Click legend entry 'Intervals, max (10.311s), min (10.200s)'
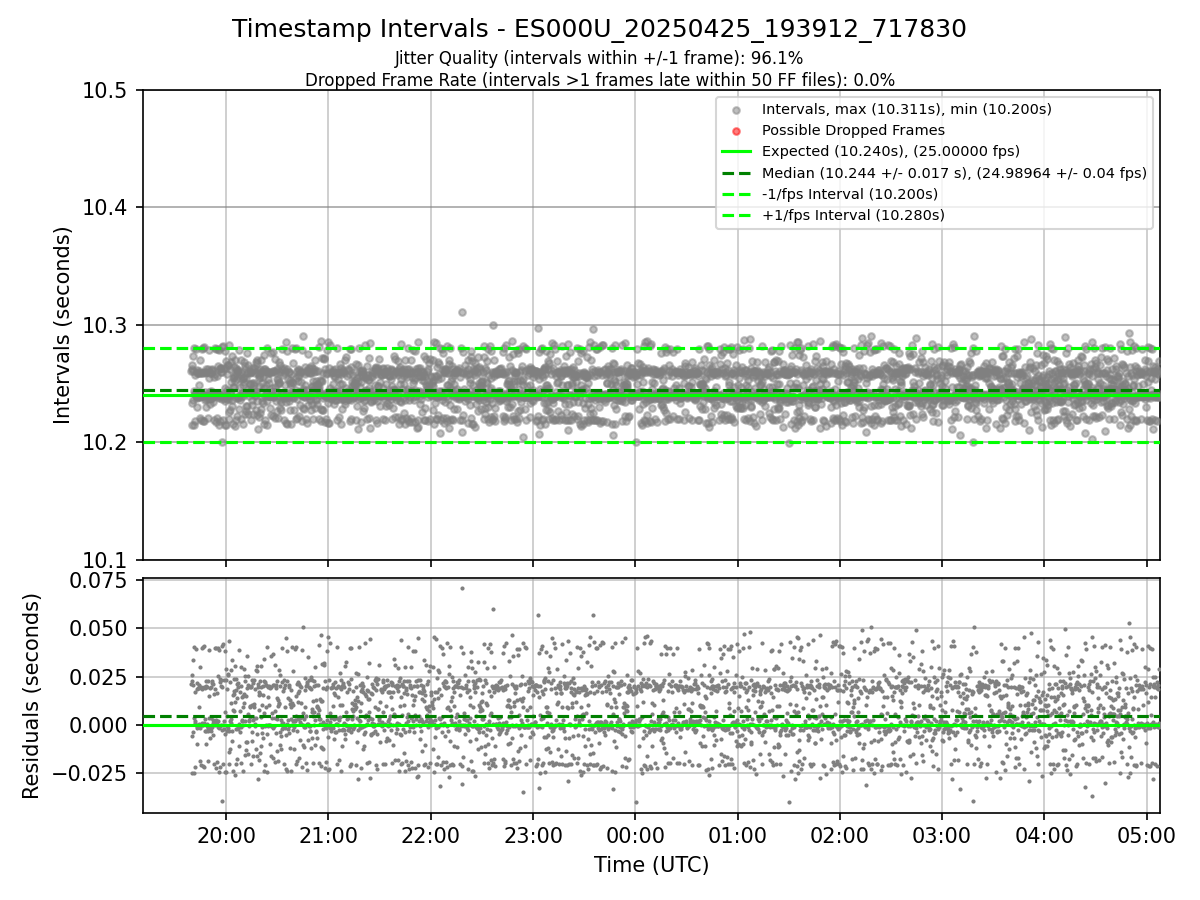 click(x=906, y=109)
